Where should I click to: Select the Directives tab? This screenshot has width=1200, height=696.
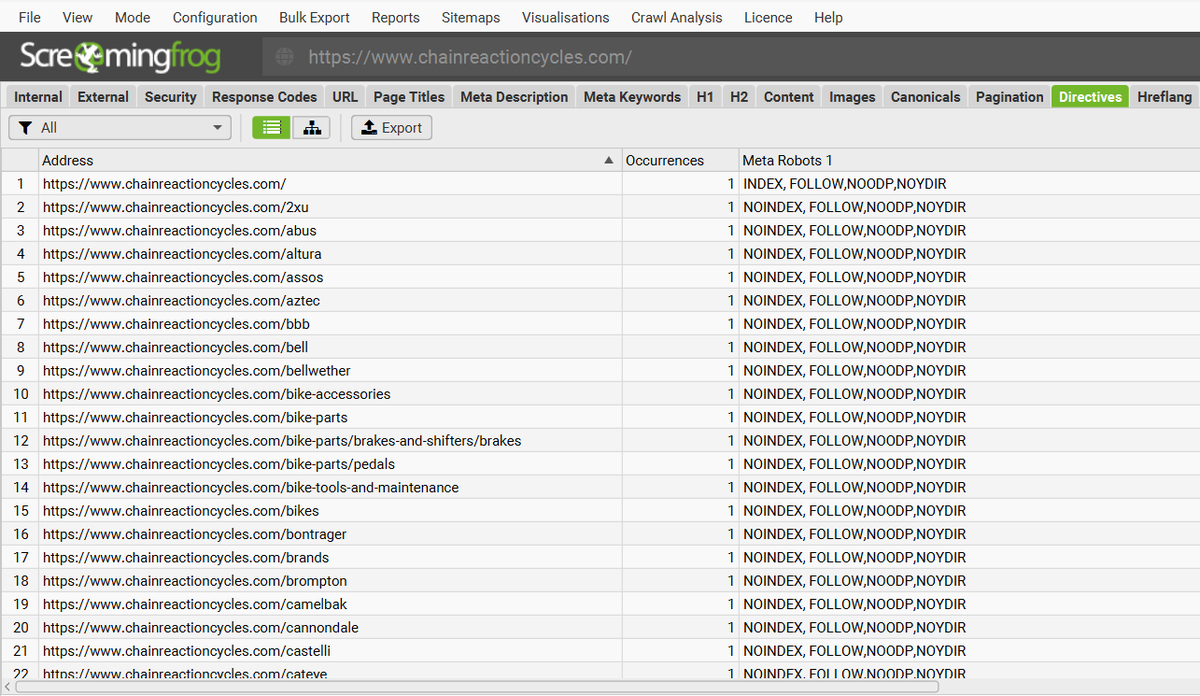coord(1090,97)
